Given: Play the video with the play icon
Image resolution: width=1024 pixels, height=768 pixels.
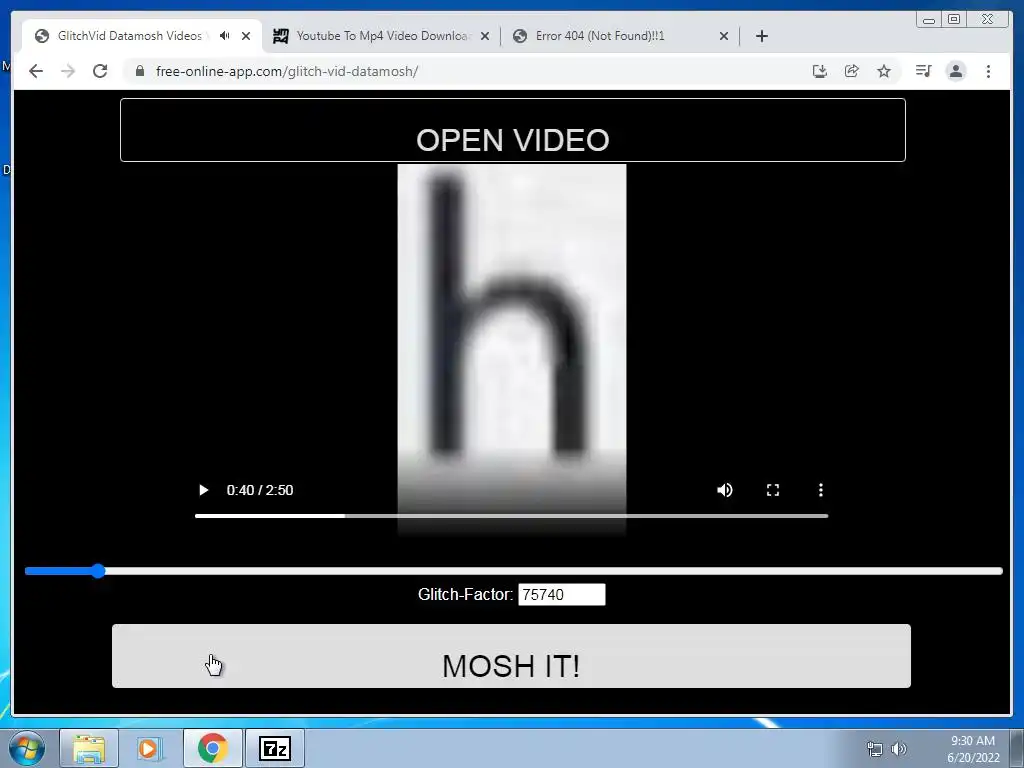Looking at the screenshot, I should [203, 490].
